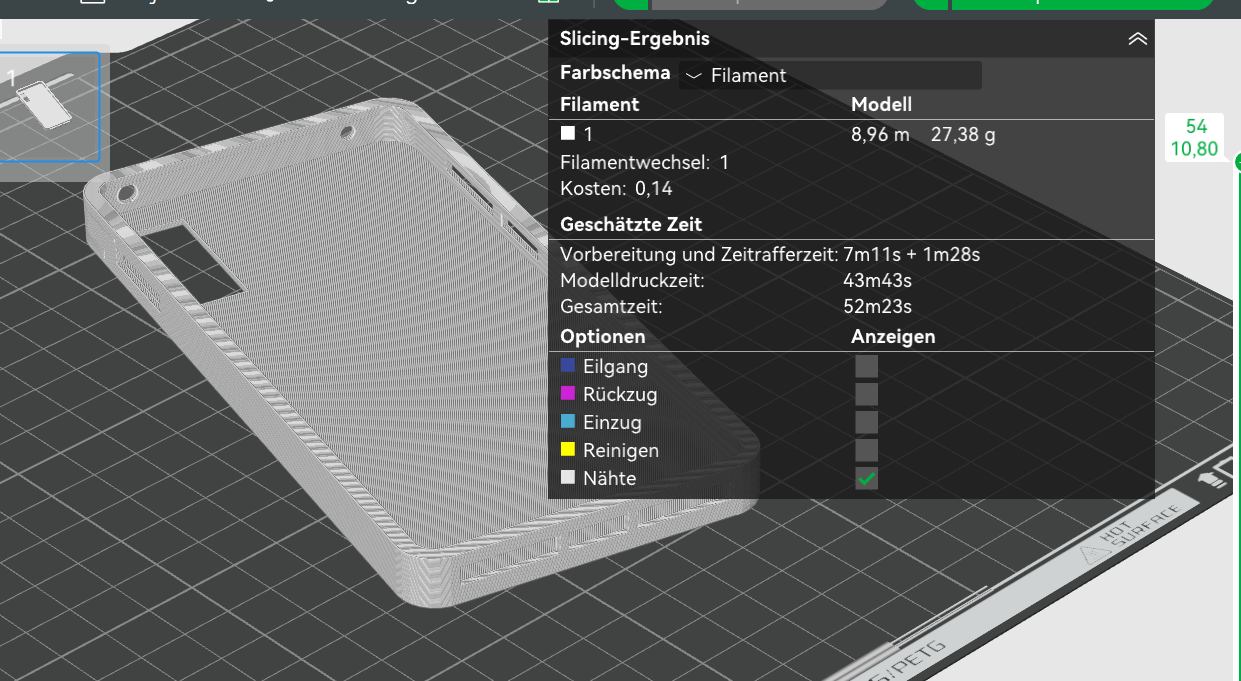Viewport: 1241px width, 681px height.
Task: Click the blue Eilgang legend icon
Action: coord(568,367)
